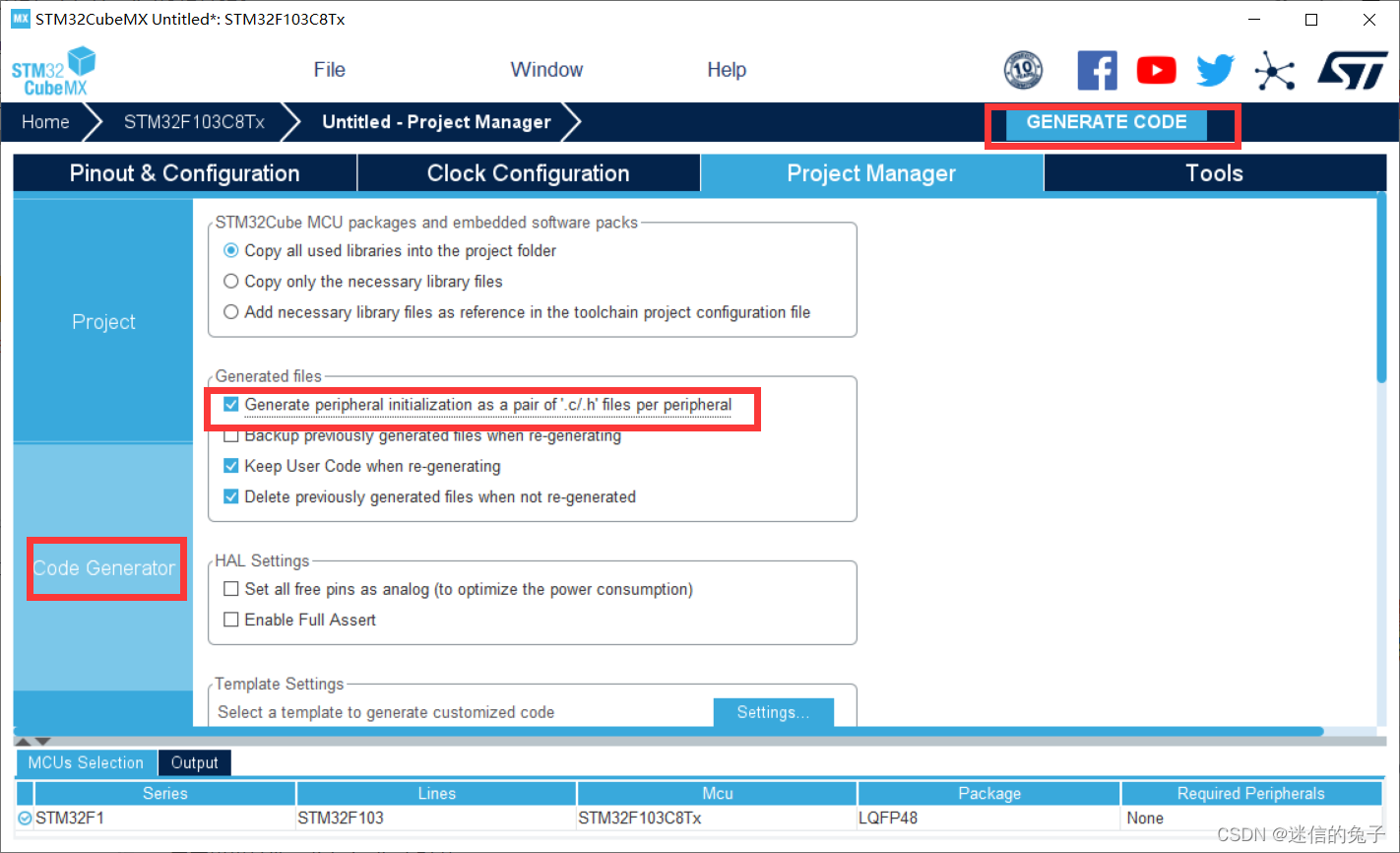Select Add necessary library files as reference
The height and width of the screenshot is (853, 1400).
[x=230, y=311]
